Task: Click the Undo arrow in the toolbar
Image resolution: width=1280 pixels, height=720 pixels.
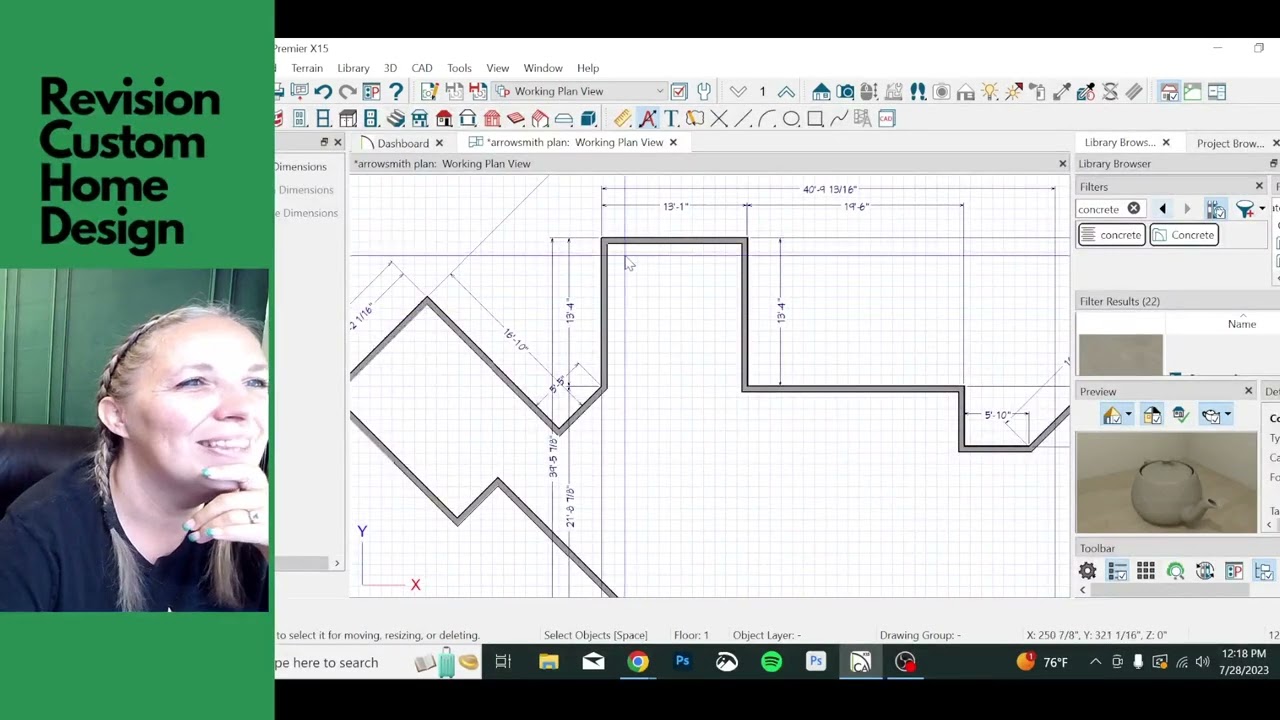Action: (323, 91)
